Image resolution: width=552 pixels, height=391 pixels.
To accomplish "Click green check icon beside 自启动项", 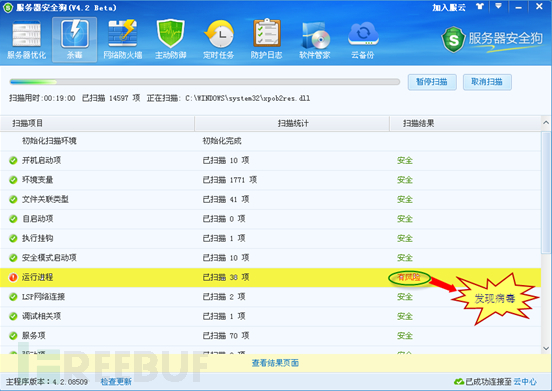I will click(x=13, y=219).
